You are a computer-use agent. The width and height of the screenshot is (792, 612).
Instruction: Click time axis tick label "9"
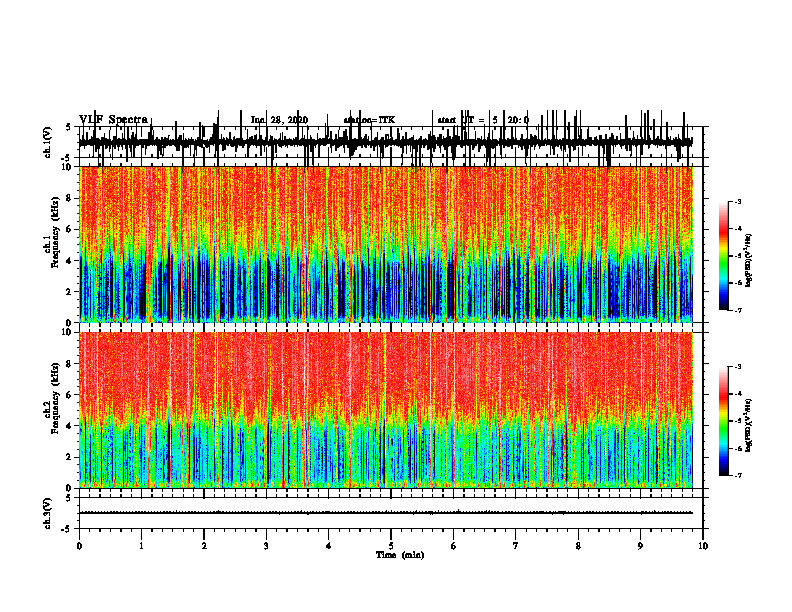pyautogui.click(x=640, y=546)
